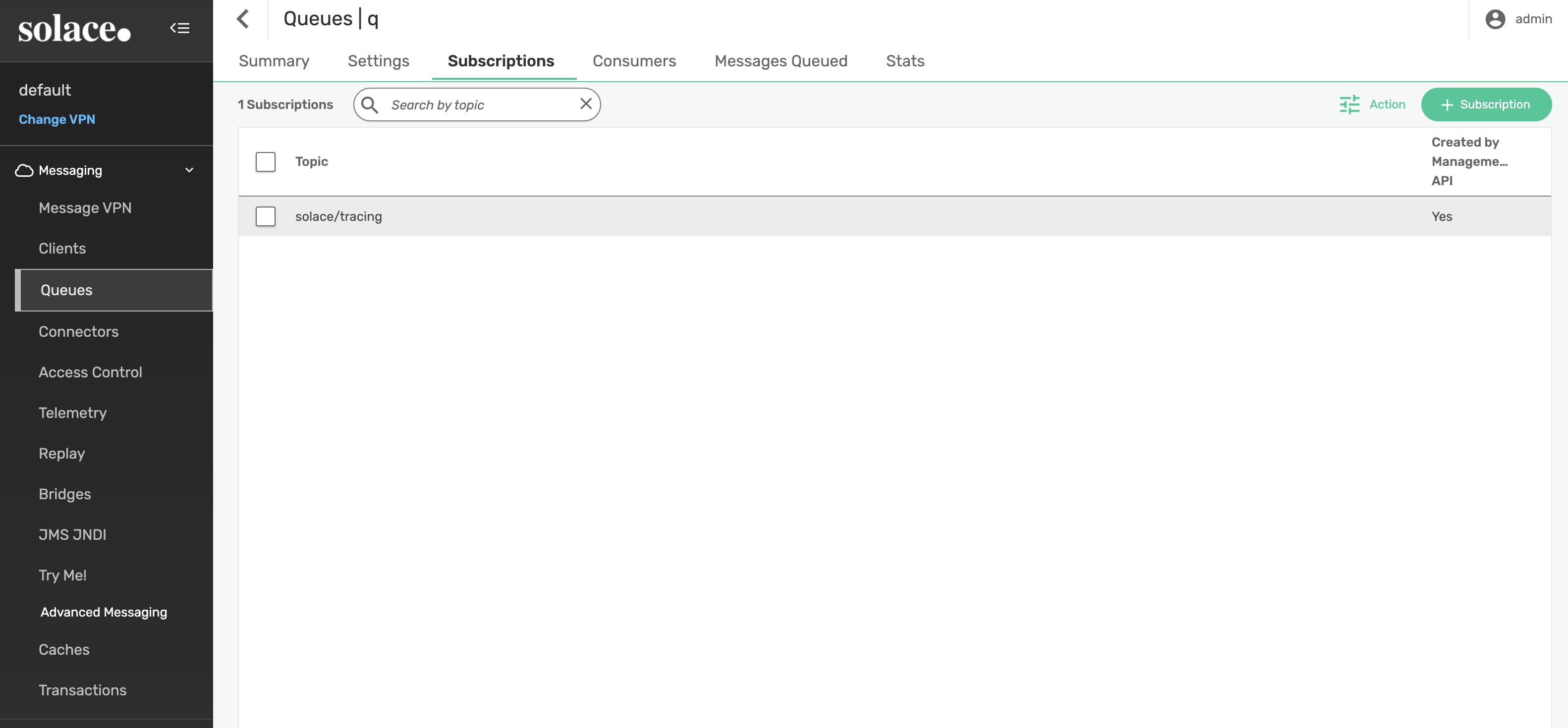Check the solace/tracing subscription row checkbox

click(266, 216)
